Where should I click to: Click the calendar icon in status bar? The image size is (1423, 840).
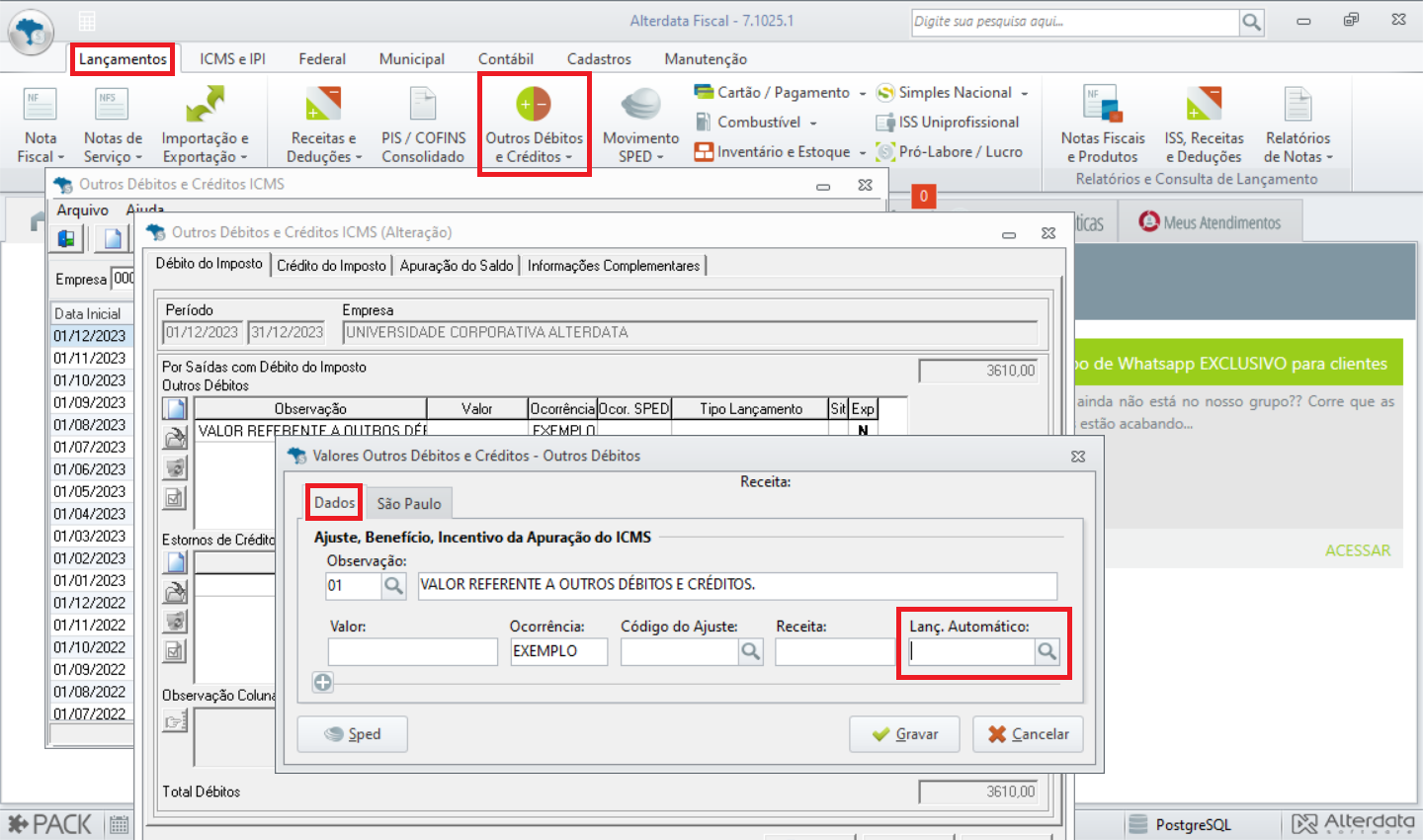point(120,825)
